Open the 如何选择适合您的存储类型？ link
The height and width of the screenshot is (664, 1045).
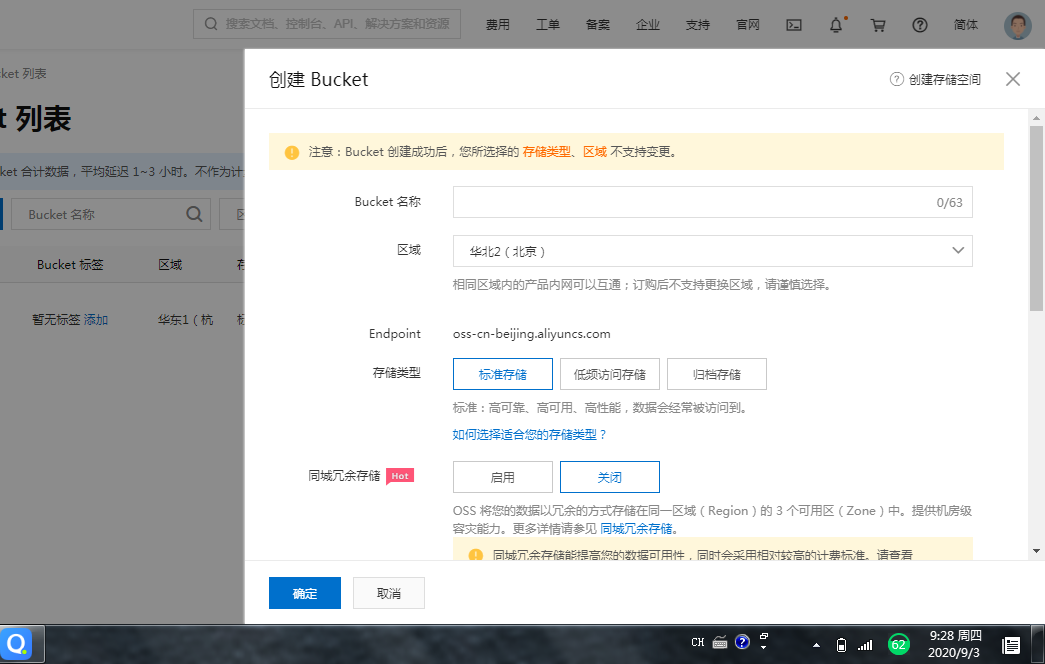click(x=530, y=435)
